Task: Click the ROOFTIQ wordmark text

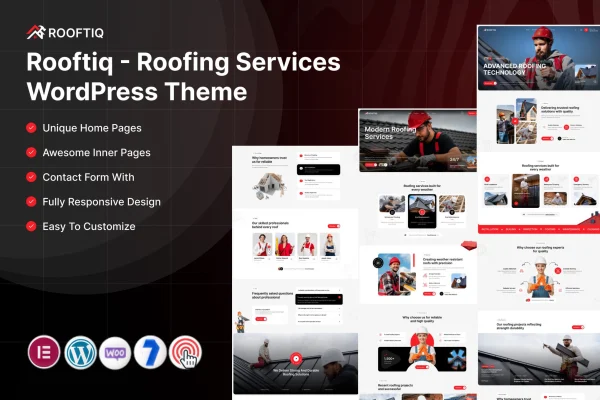Action: 76,33
